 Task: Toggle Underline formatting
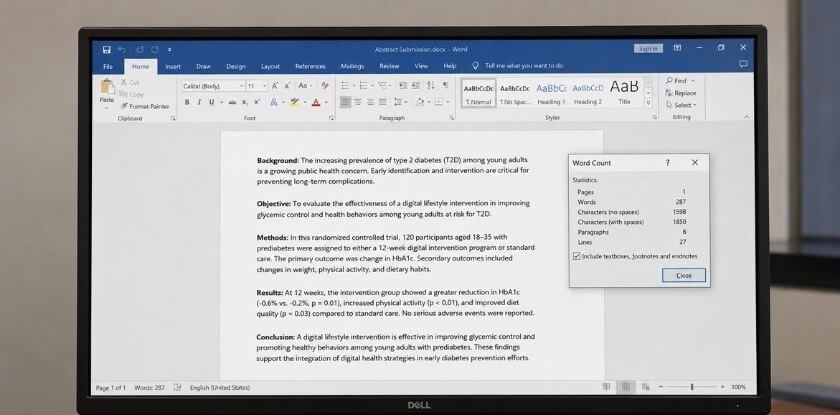212,102
